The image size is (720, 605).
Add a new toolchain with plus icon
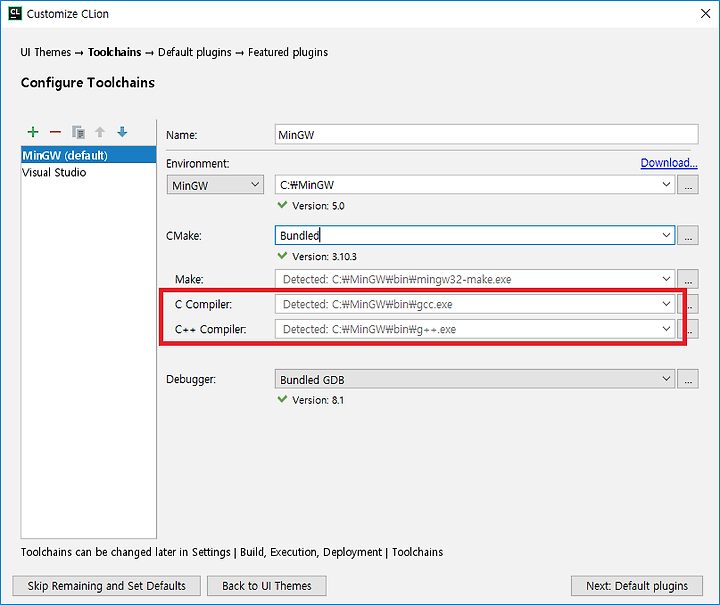pos(33,132)
